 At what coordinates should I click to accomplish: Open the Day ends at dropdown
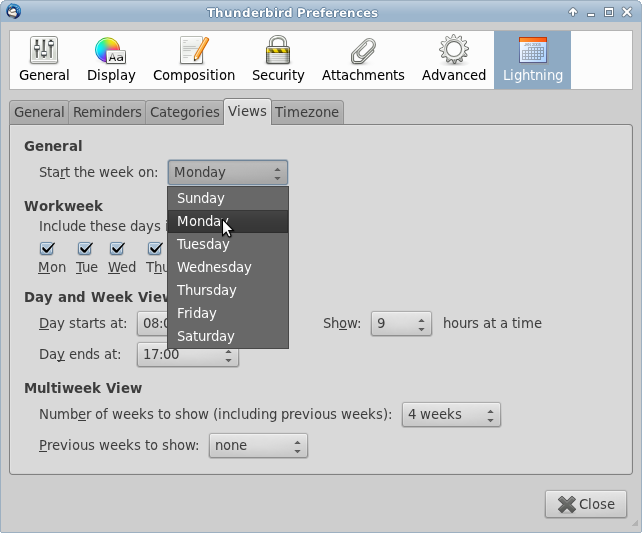pos(188,355)
